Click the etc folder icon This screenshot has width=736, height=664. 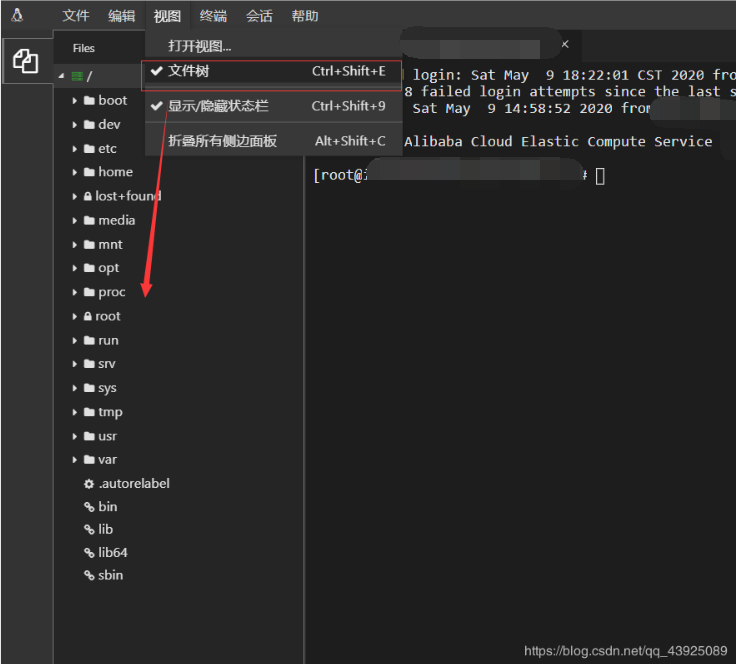tap(89, 149)
